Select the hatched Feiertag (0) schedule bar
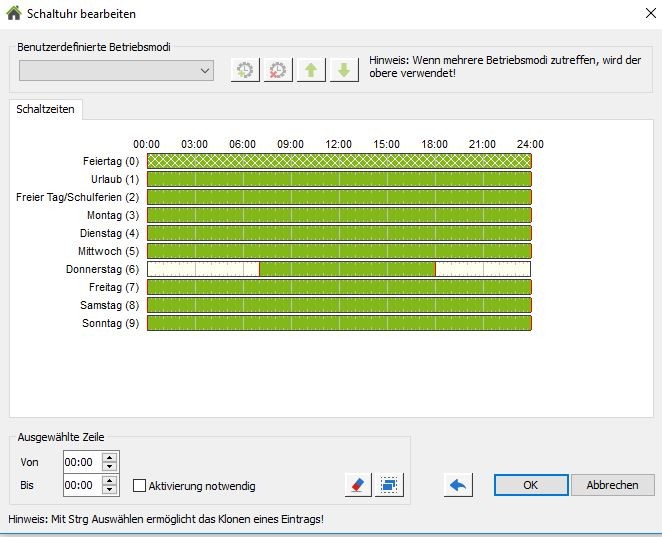This screenshot has height=537, width=662. 339,161
